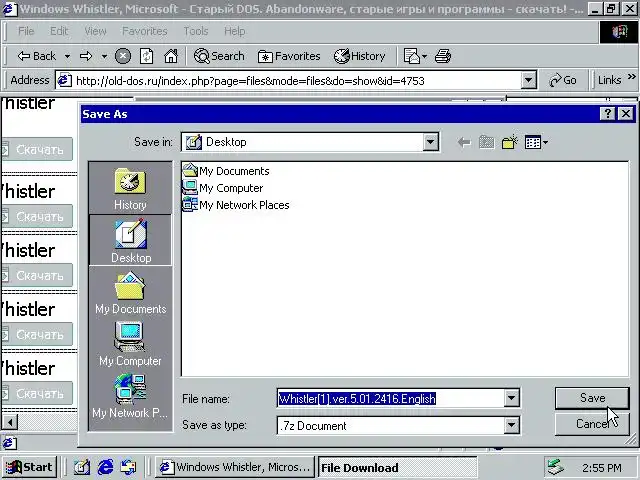Click the Print icon in IE toolbar
The image size is (640, 480).
tap(443, 56)
